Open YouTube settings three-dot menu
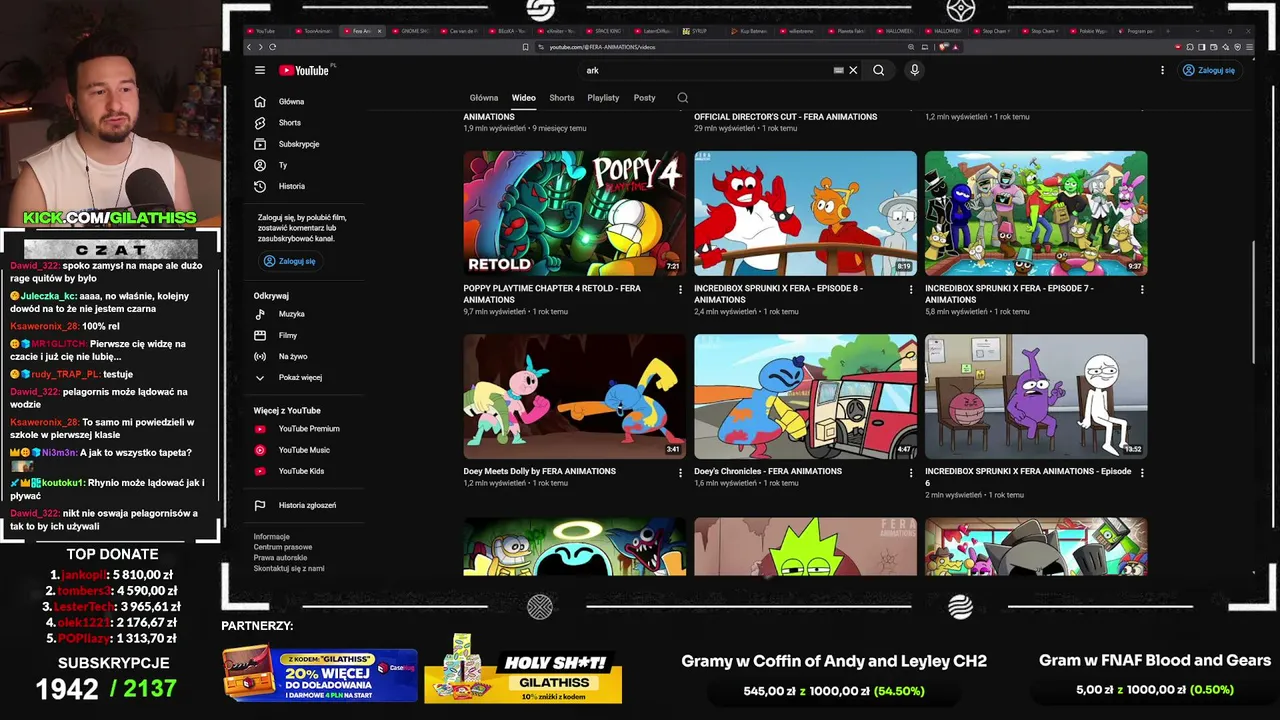 pos(1162,70)
